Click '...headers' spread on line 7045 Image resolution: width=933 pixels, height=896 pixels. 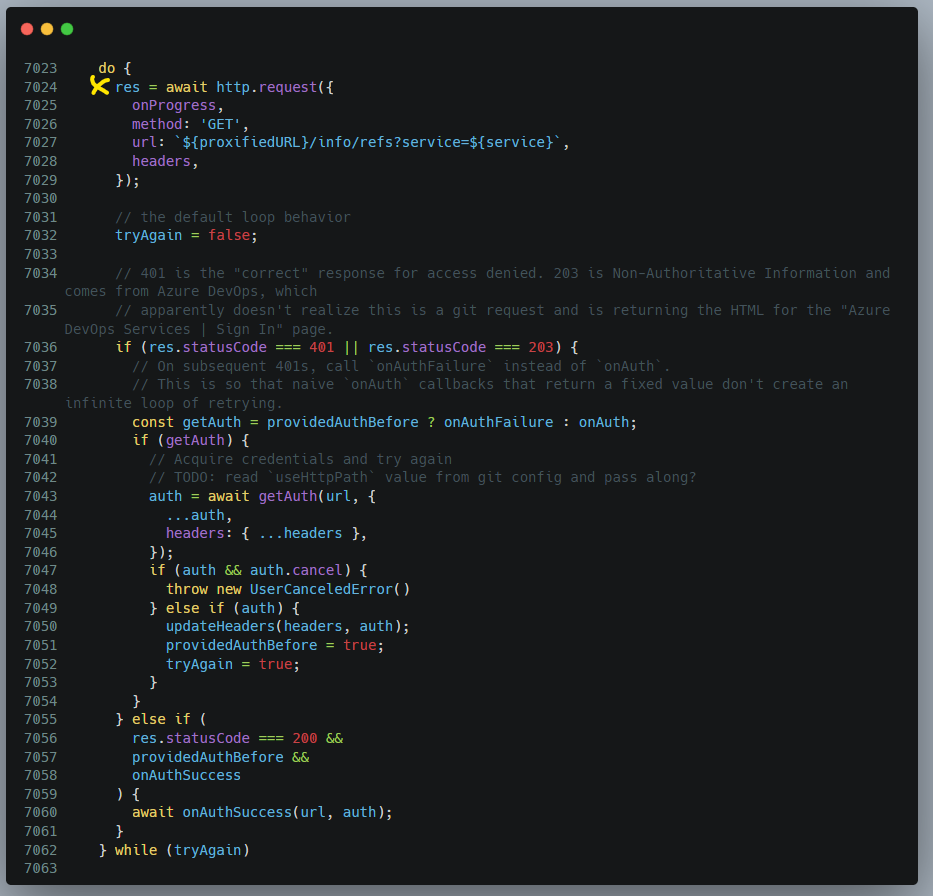click(x=300, y=534)
